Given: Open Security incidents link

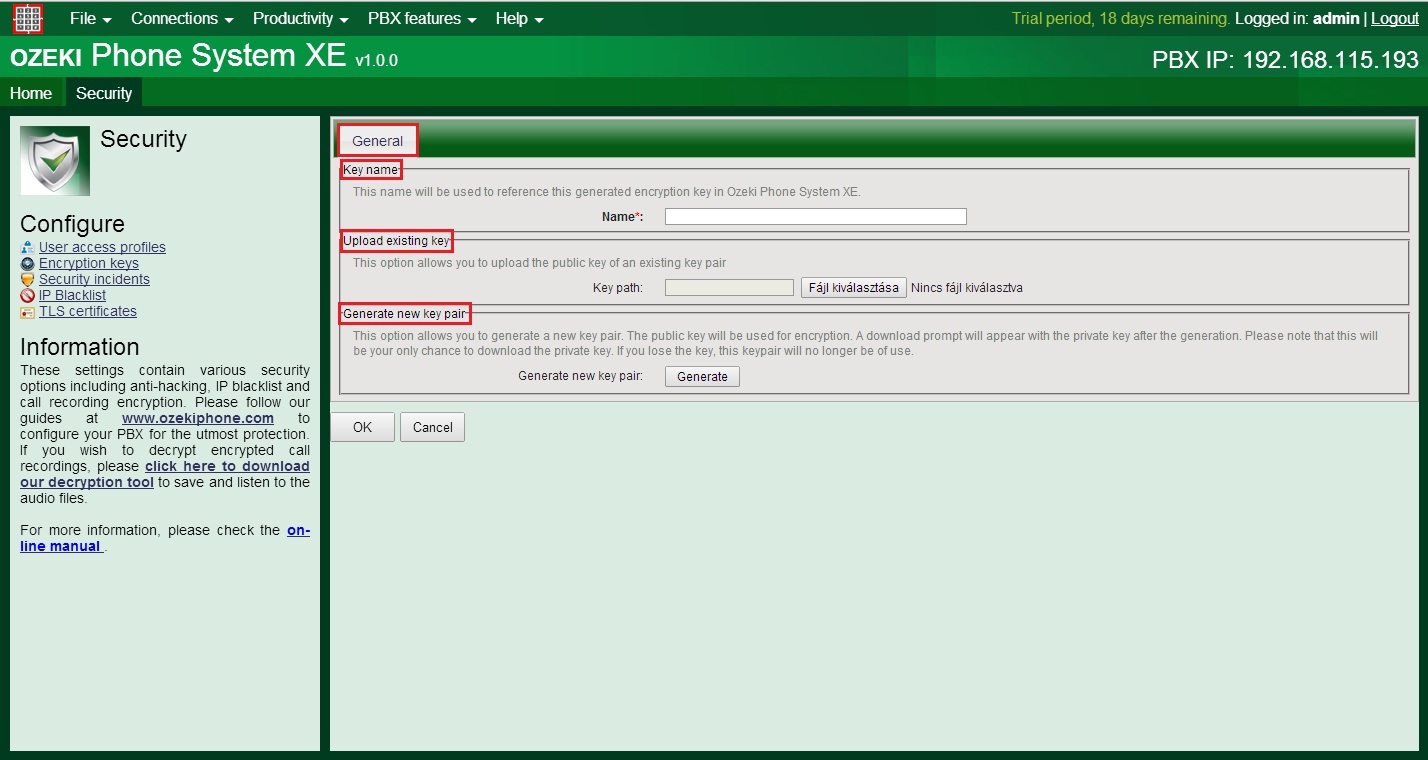Looking at the screenshot, I should 94,279.
